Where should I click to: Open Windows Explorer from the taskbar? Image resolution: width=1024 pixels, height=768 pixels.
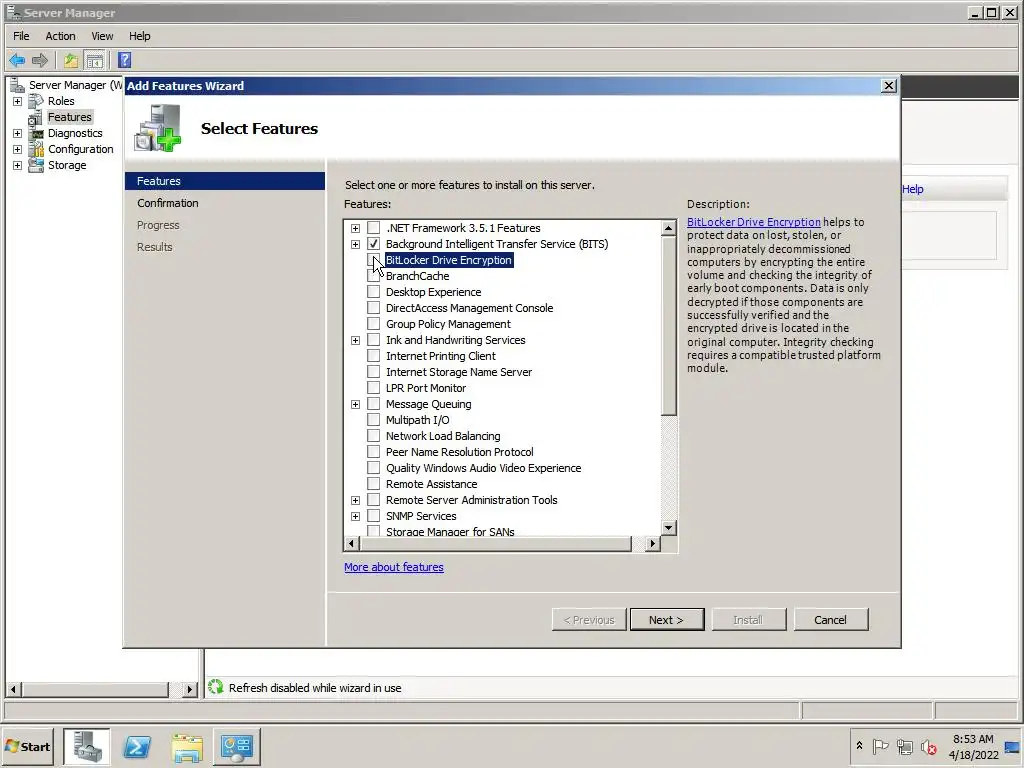tap(187, 746)
